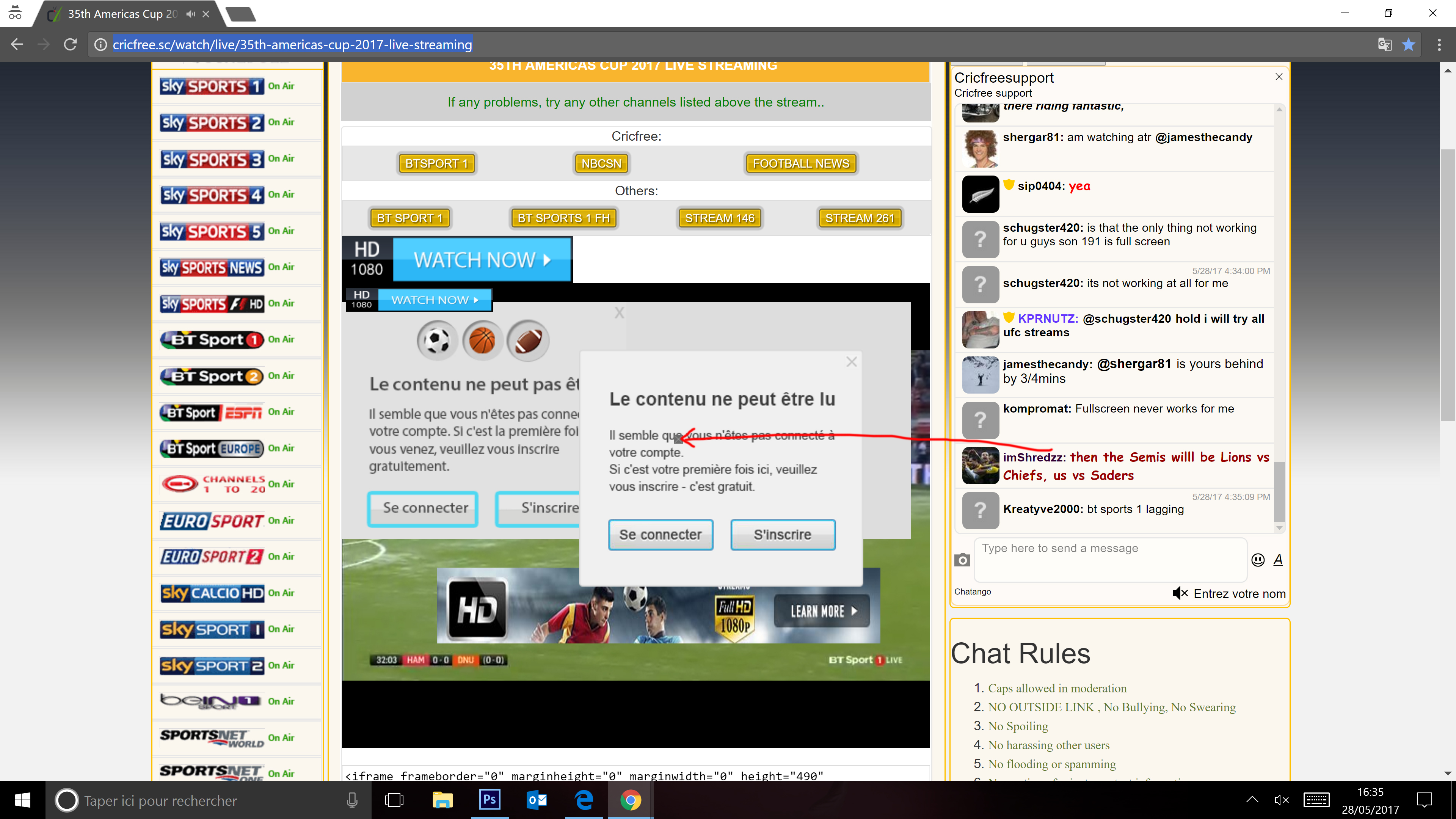Mute the tab audio speaker icon
Image resolution: width=1456 pixels, height=819 pixels.
(190, 14)
